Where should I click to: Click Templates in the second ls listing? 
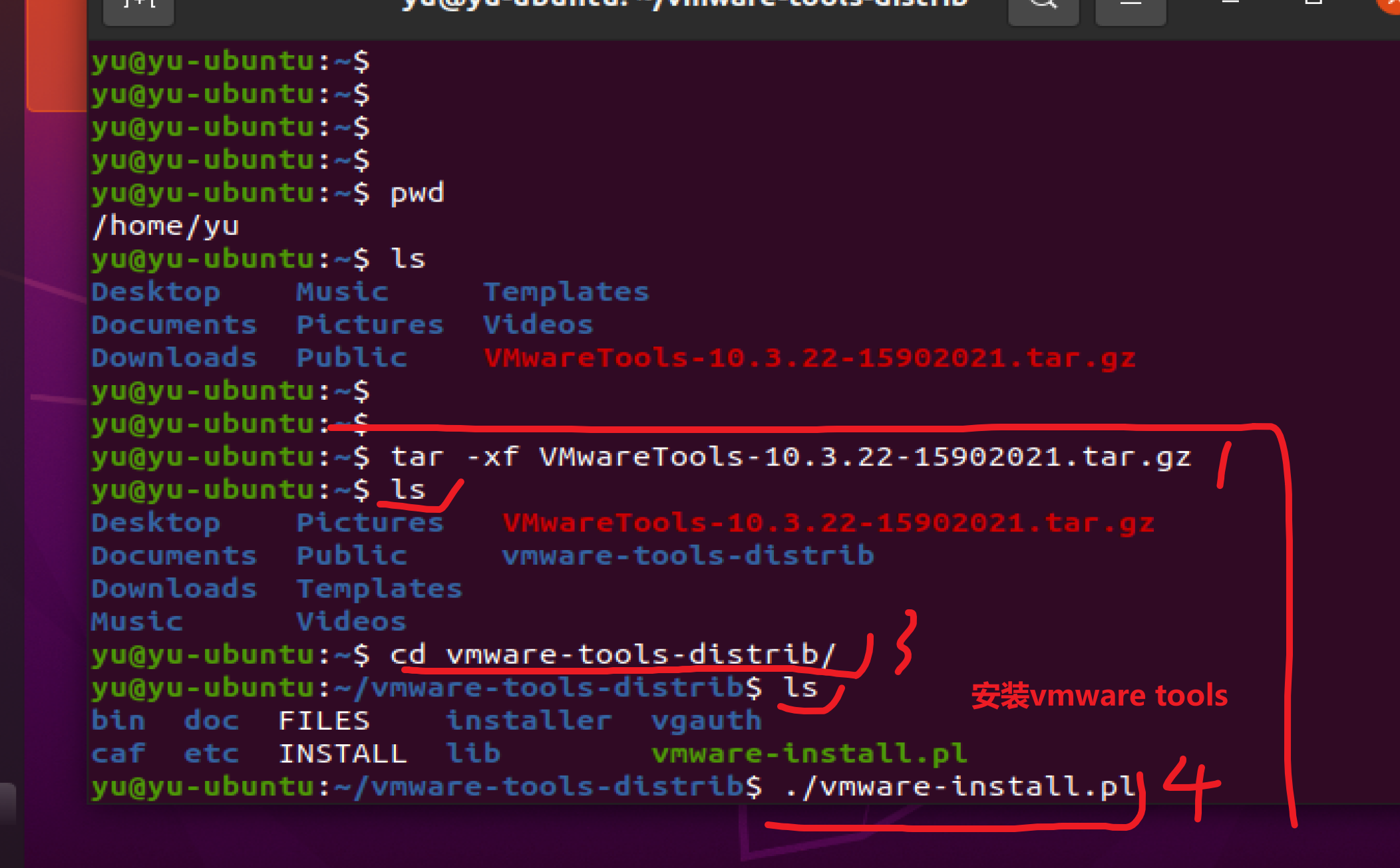click(379, 589)
